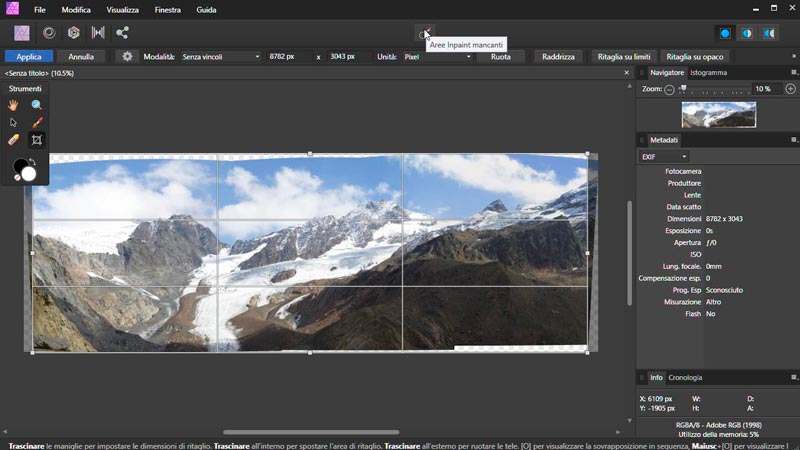Viewport: 800px width, 450px height.
Task: Select the Zoom magnifier tool
Action: tap(37, 105)
